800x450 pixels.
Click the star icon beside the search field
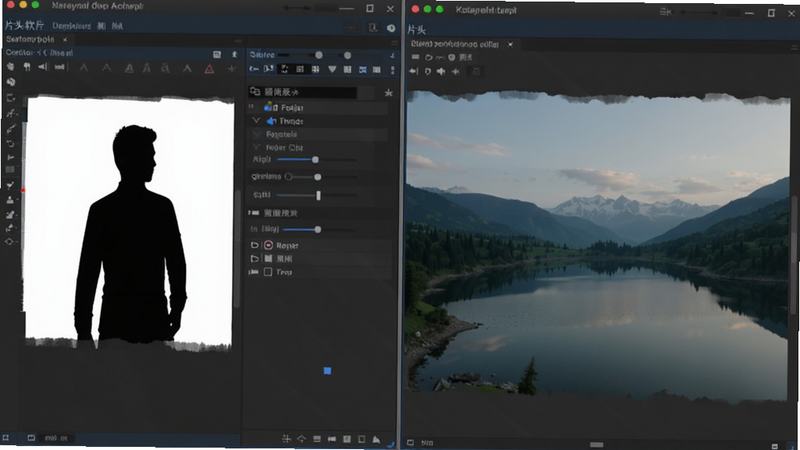pos(388,92)
